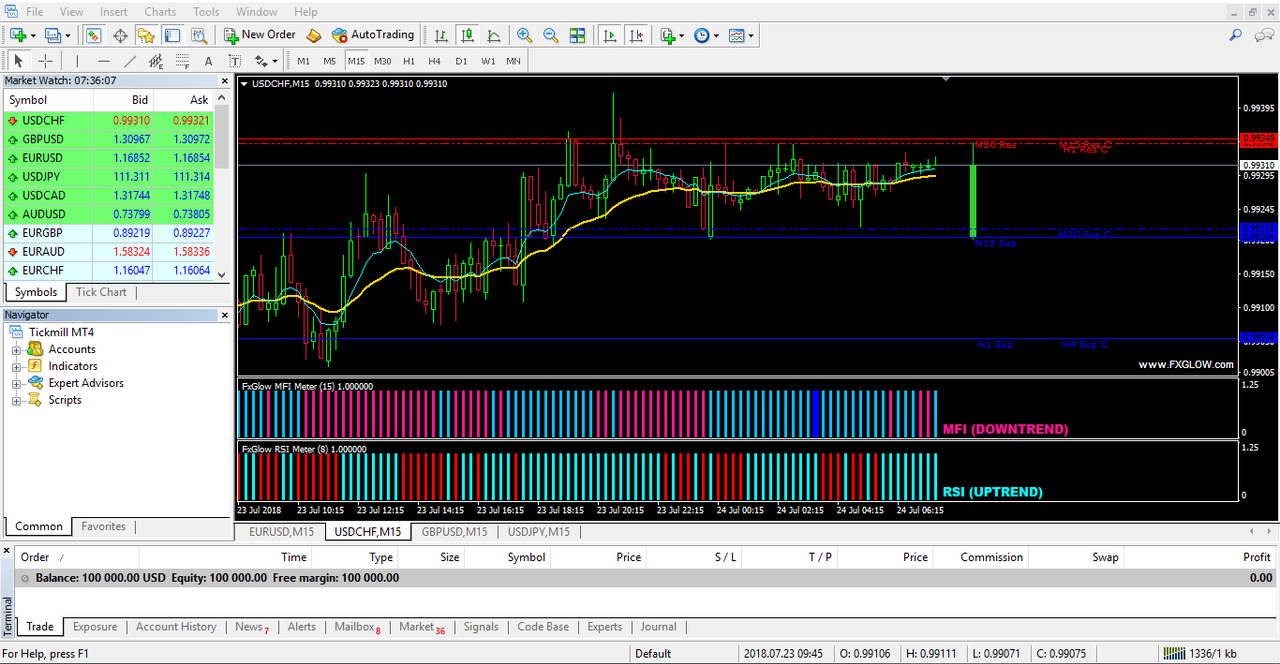The image size is (1280, 664).
Task: Open the Periods clock icon
Action: pos(701,35)
